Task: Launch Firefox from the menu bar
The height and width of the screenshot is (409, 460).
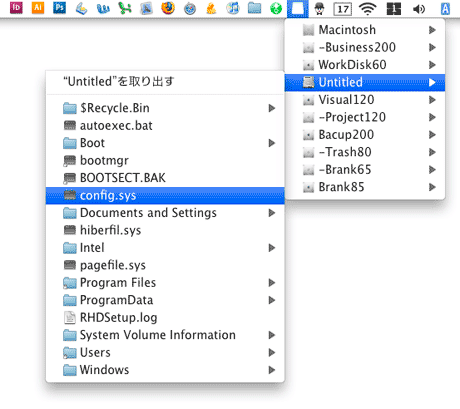Action: coord(168,8)
